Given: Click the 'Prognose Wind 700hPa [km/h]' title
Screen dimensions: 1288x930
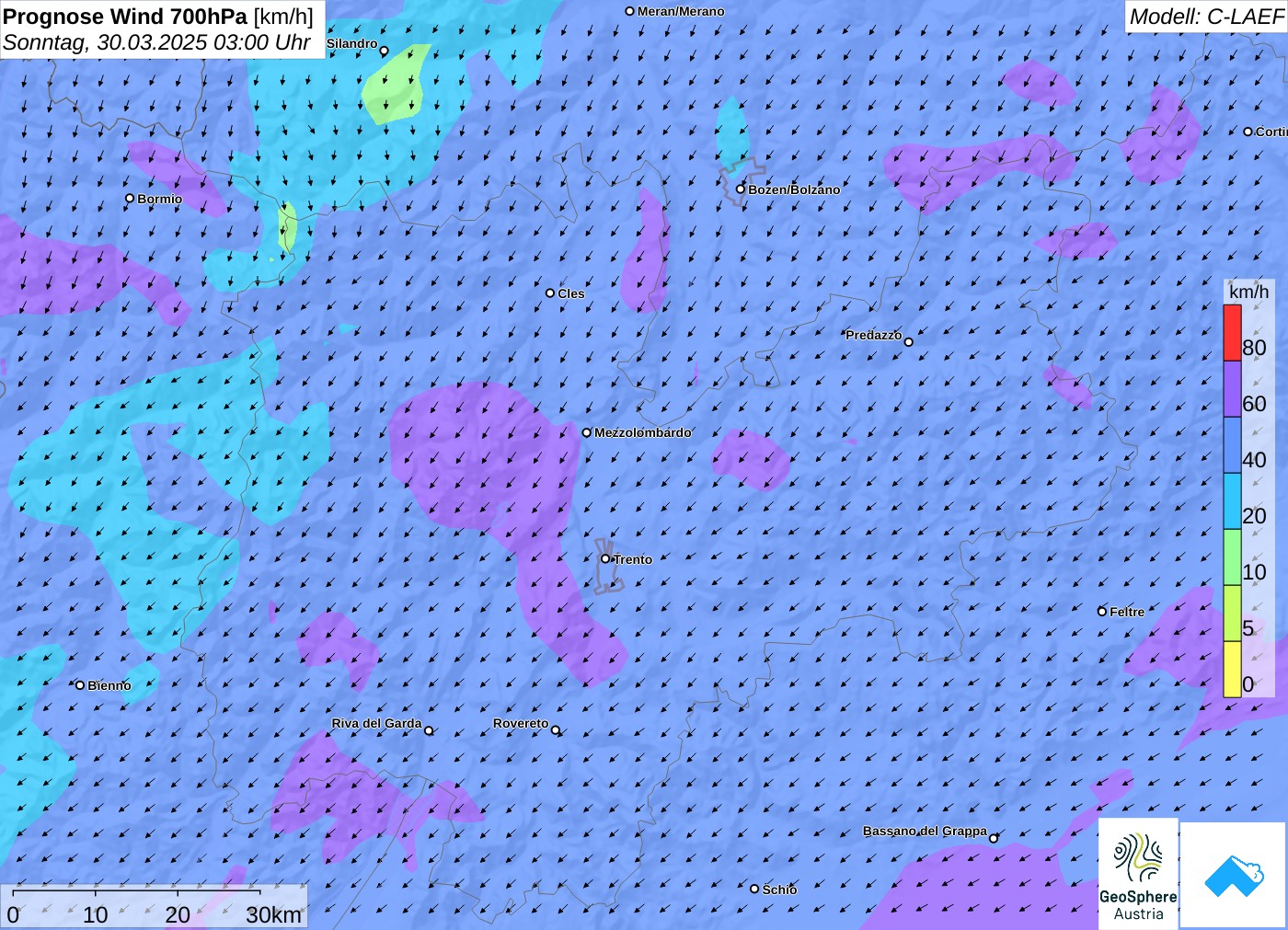Looking at the screenshot, I should point(158,17).
